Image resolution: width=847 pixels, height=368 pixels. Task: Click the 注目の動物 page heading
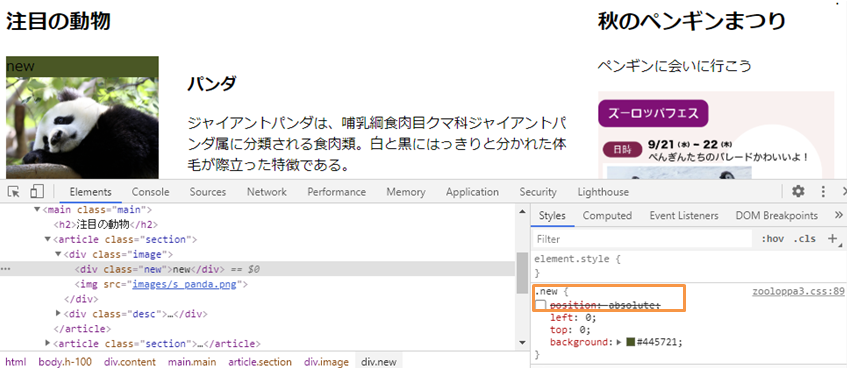[58, 22]
